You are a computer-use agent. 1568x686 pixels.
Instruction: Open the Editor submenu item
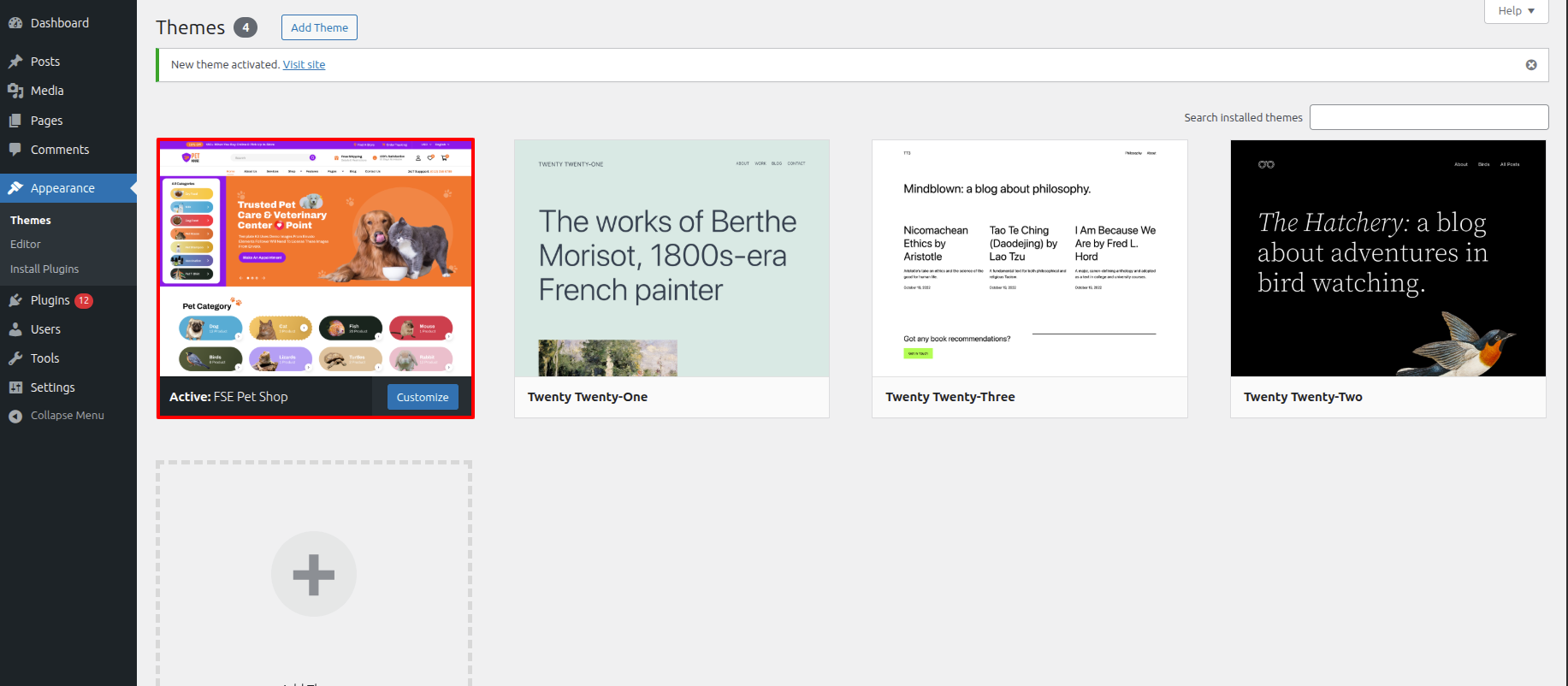[x=26, y=245]
